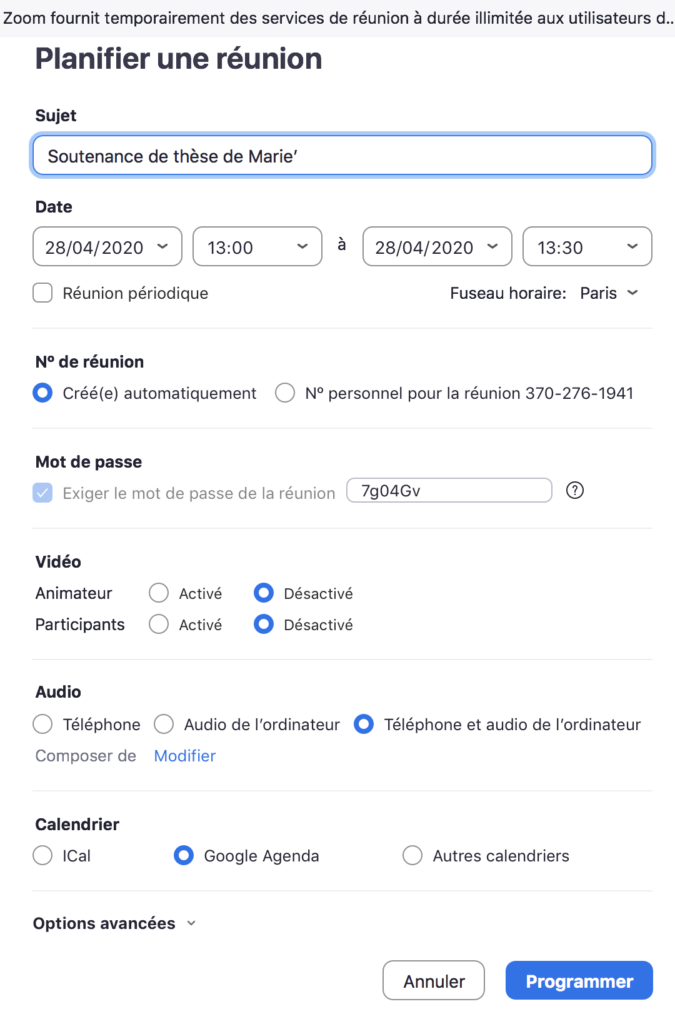
Task: Click the Modifier link under Audio
Action: coord(185,756)
